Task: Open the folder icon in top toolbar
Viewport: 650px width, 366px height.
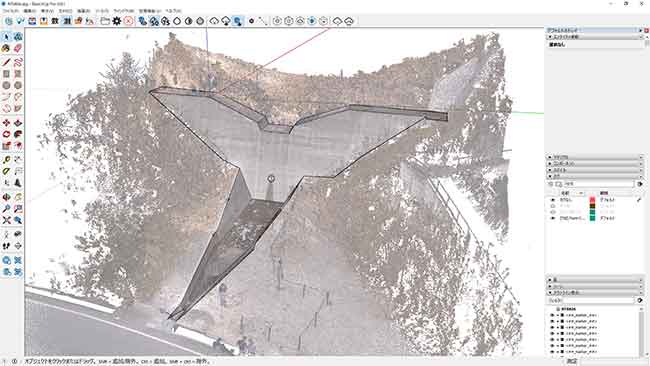Action: tap(105, 21)
